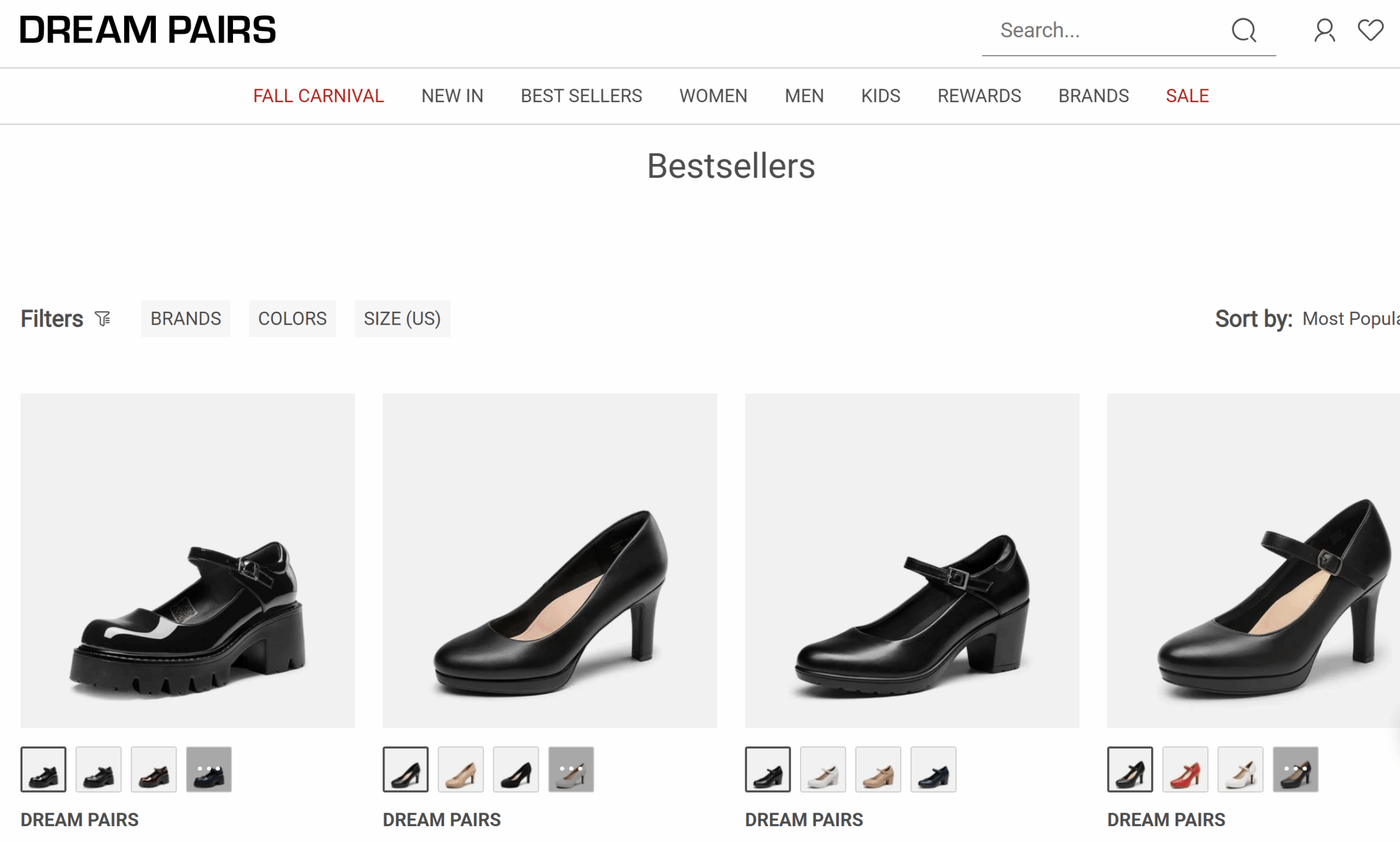
Task: Open the wishlist heart icon
Action: tap(1370, 30)
